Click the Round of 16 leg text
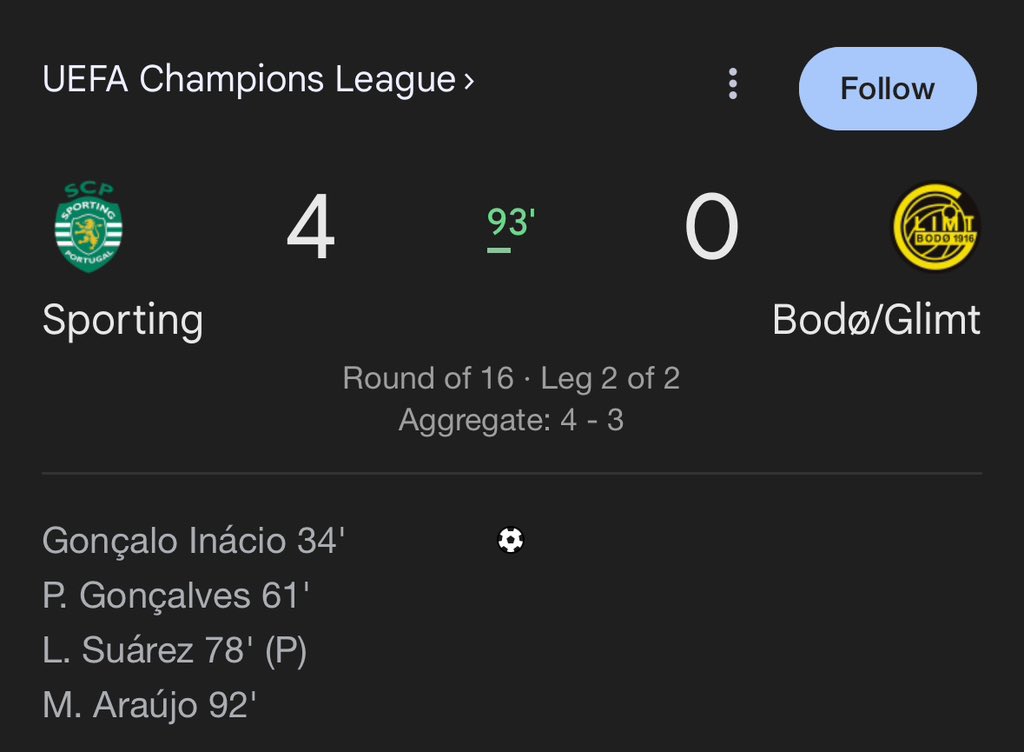Screen dimensions: 1024x752 [511, 378]
